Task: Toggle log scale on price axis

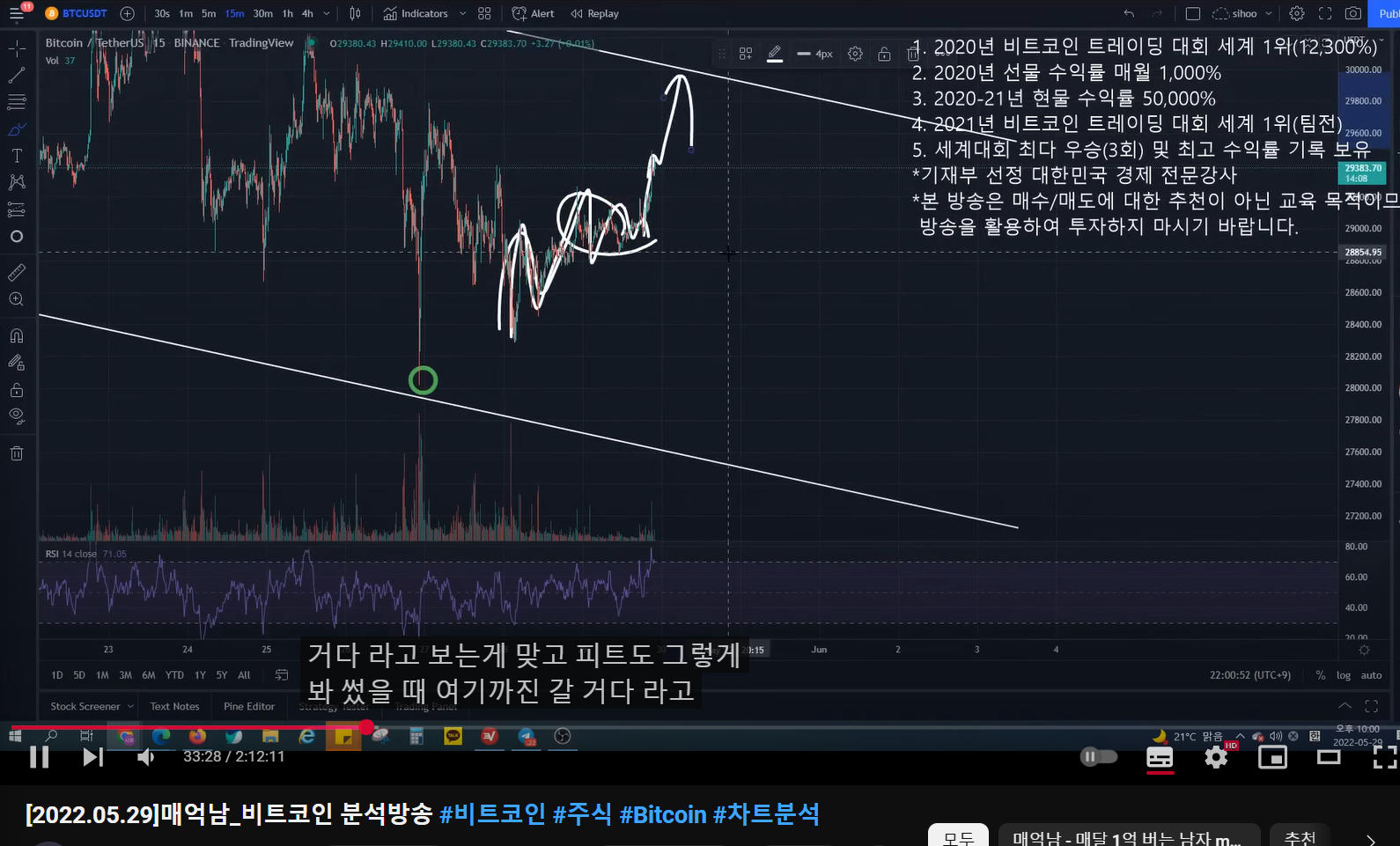Action: (x=1344, y=675)
